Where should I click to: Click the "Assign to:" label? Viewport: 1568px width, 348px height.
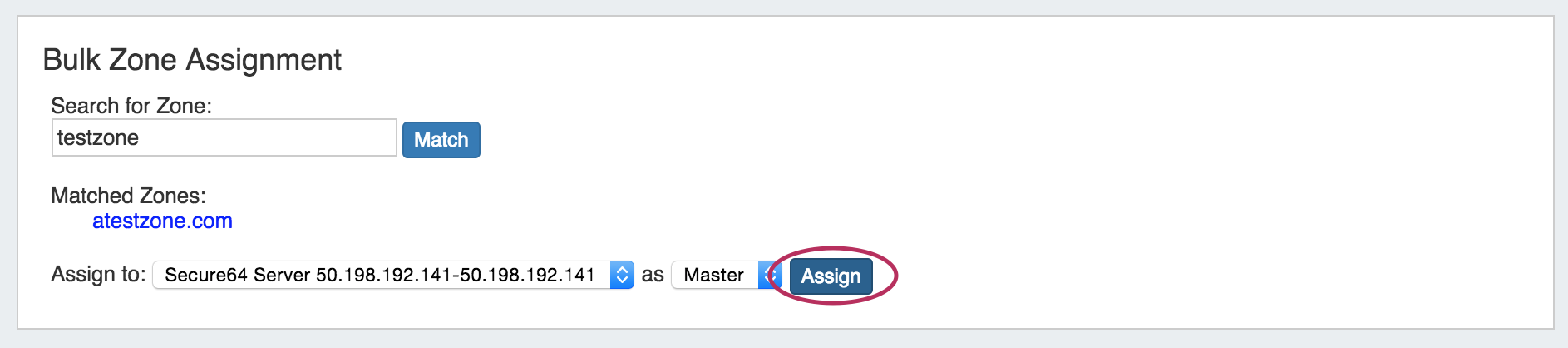point(98,274)
